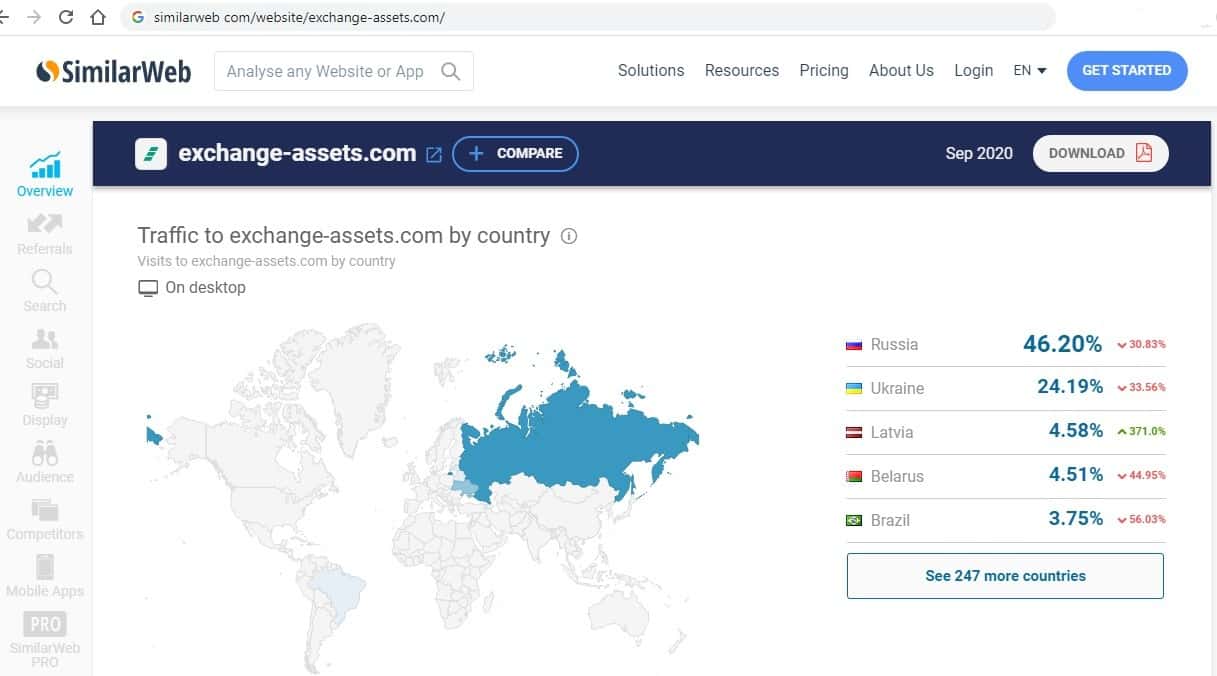Click the Login link

click(973, 71)
